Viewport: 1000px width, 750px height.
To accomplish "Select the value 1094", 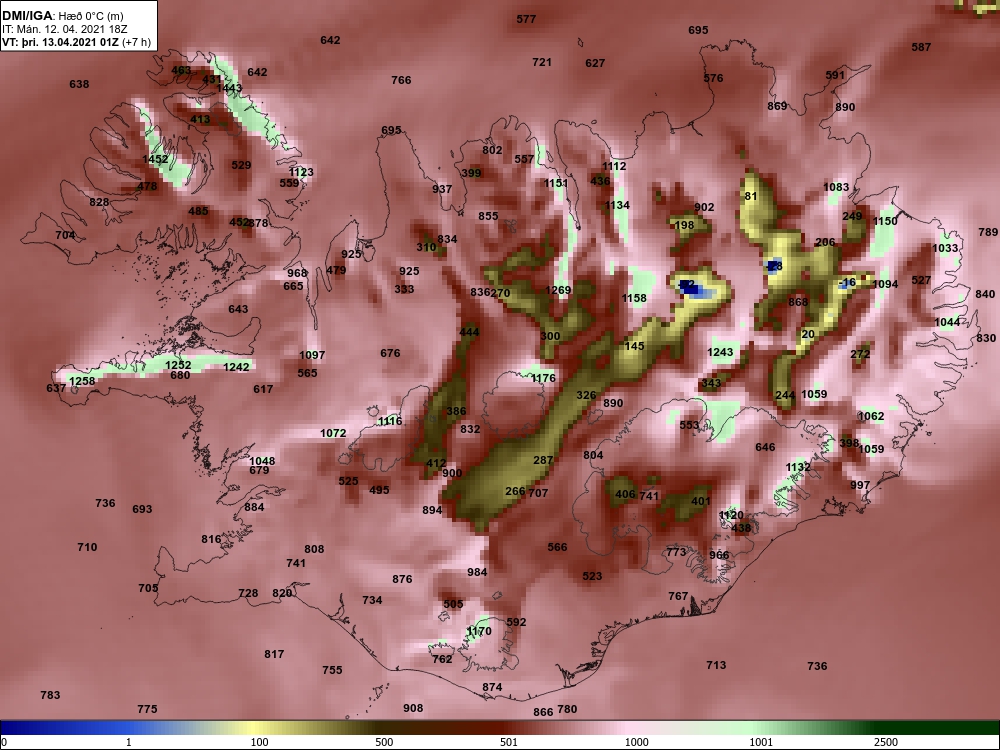I will (x=885, y=284).
